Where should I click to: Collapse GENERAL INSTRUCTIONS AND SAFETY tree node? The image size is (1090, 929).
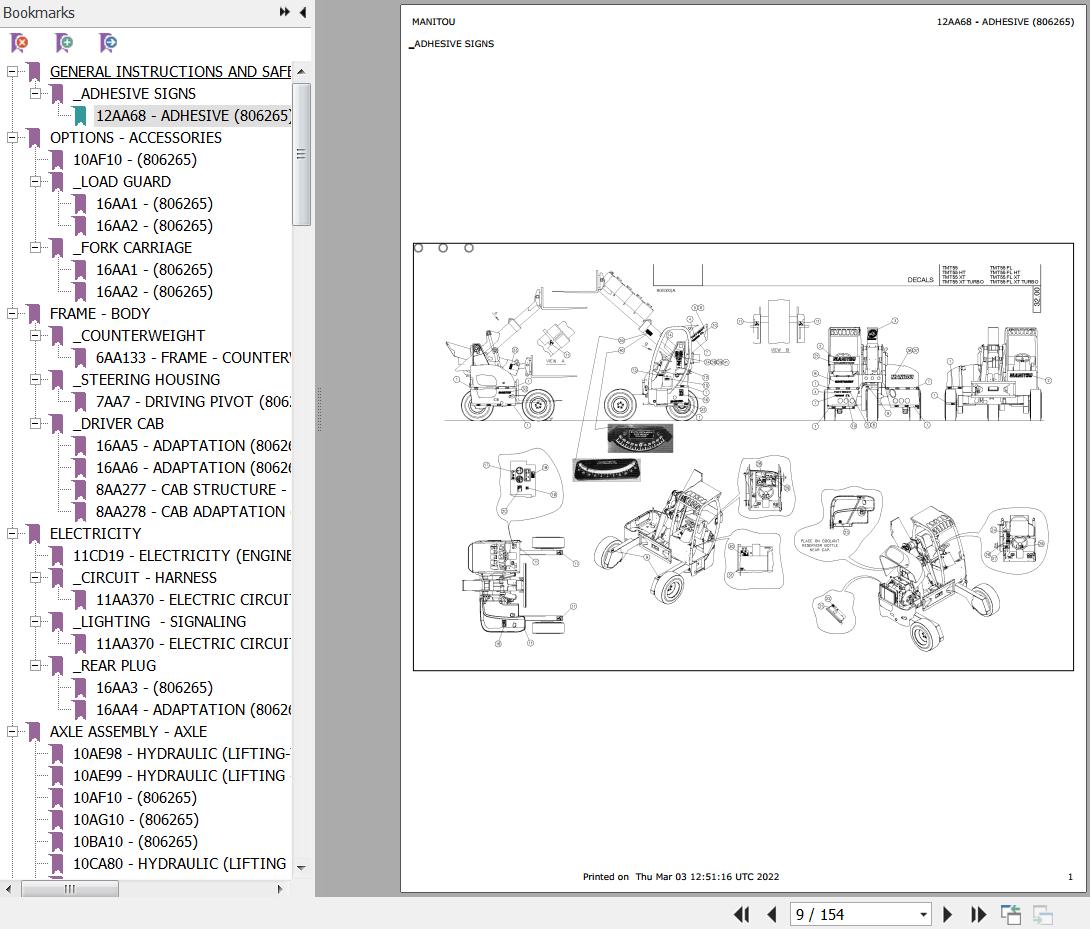[x=13, y=71]
